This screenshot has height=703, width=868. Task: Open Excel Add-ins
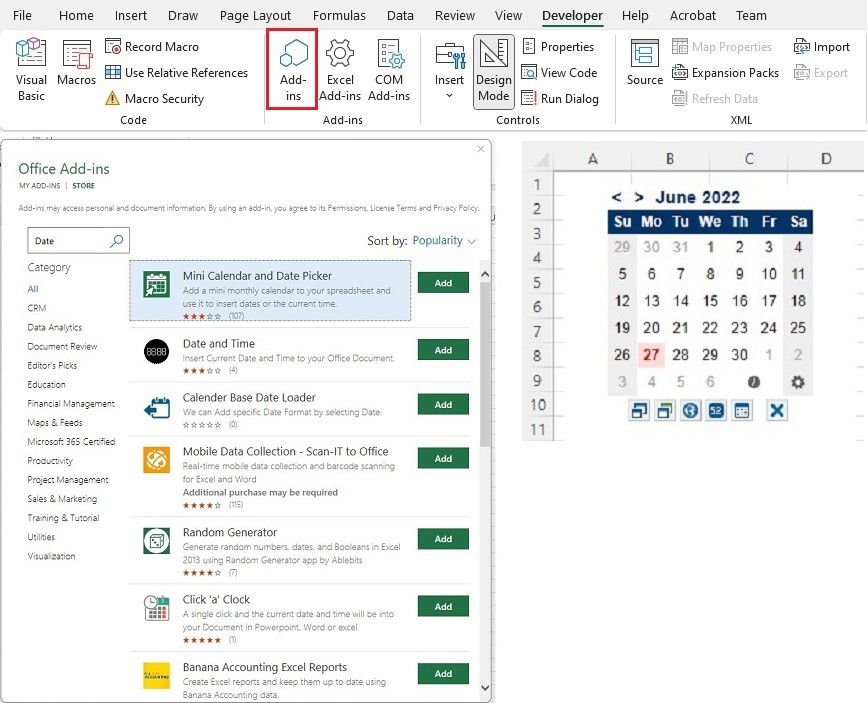[x=339, y=68]
